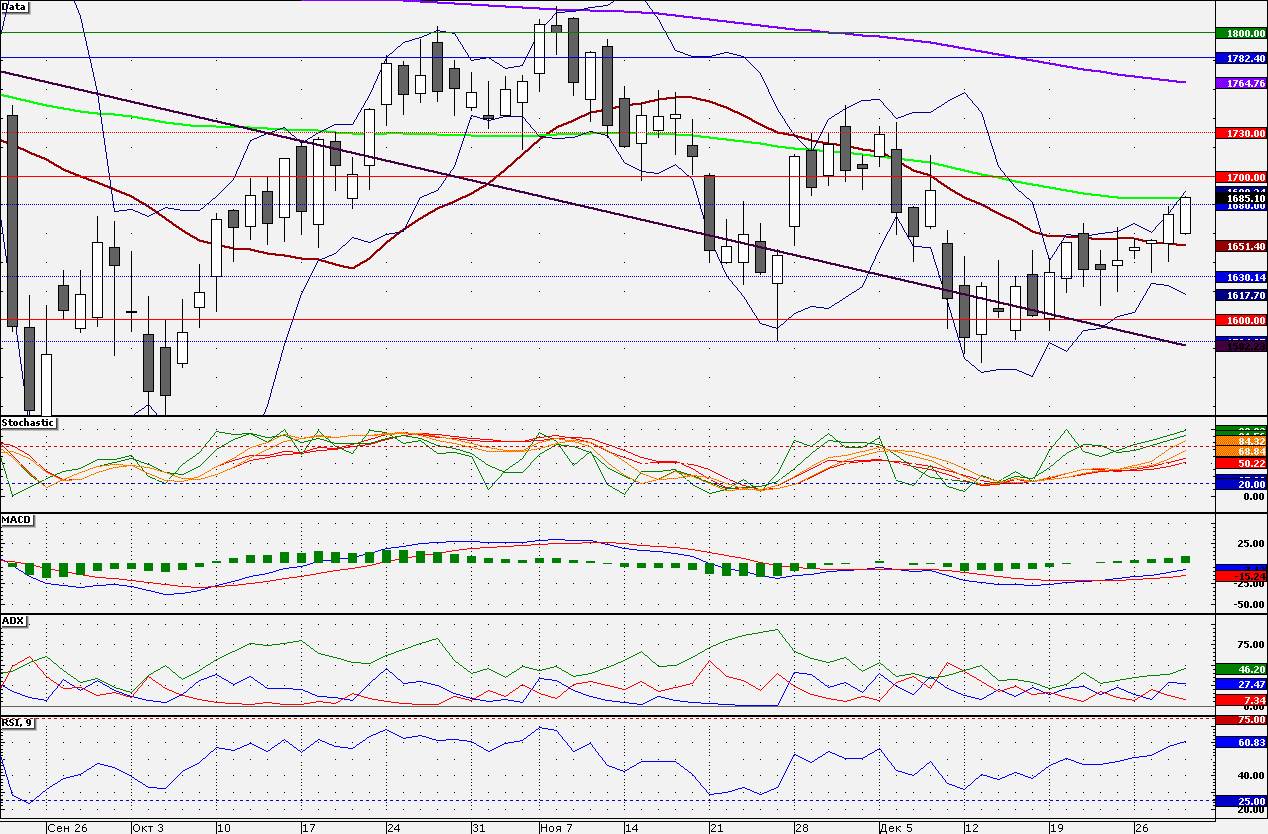Select the 24 date label
This screenshot has width=1268, height=834.
coord(394,828)
